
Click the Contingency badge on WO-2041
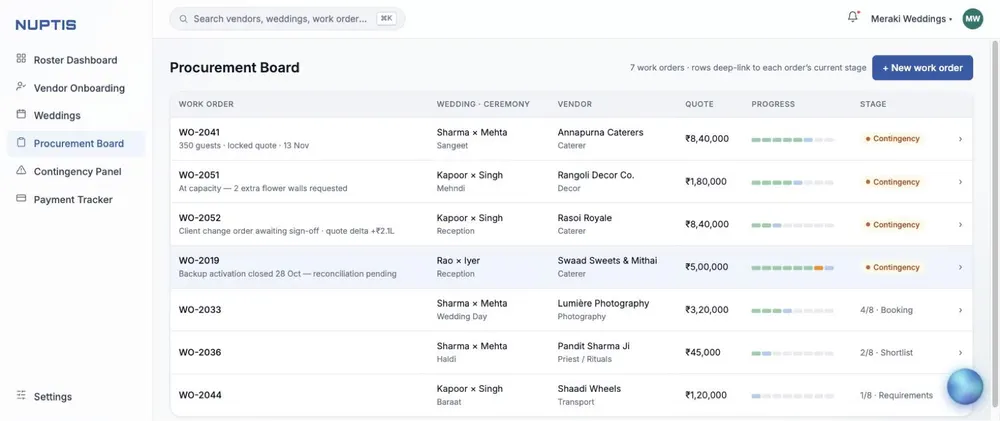coord(892,139)
